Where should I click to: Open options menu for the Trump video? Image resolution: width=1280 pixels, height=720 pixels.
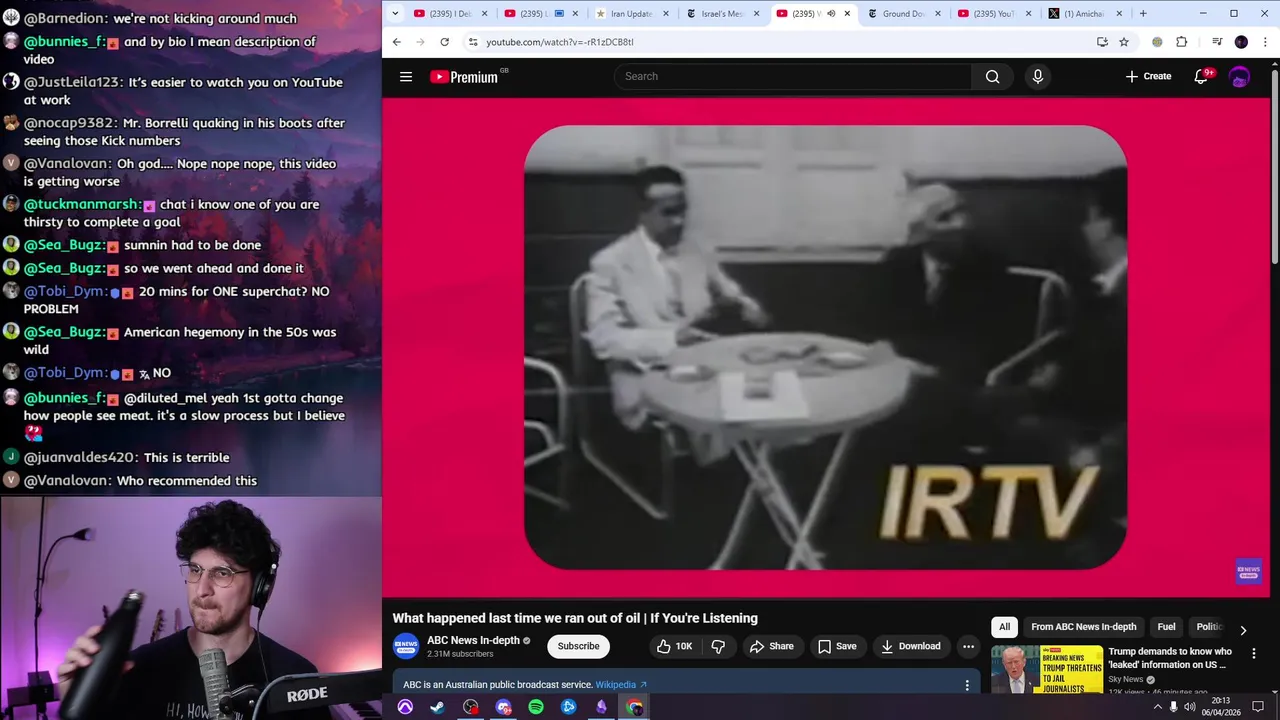click(x=1254, y=653)
